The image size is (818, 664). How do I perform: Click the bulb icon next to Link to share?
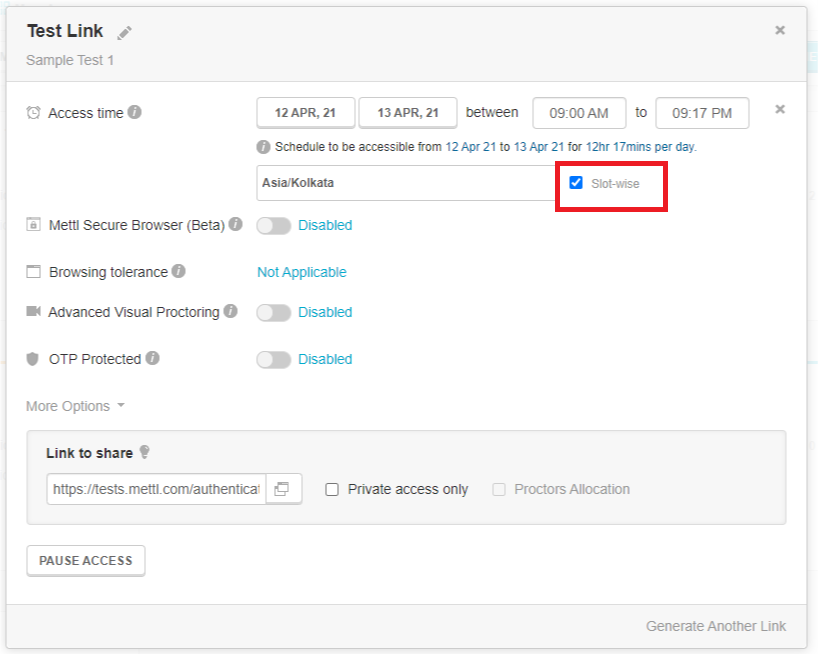coord(142,453)
